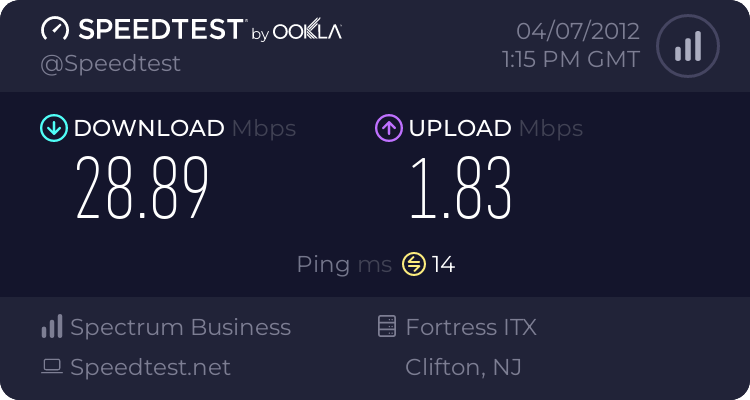Click the 28.89 download speed value
The width and height of the screenshot is (750, 400).
pyautogui.click(x=142, y=188)
